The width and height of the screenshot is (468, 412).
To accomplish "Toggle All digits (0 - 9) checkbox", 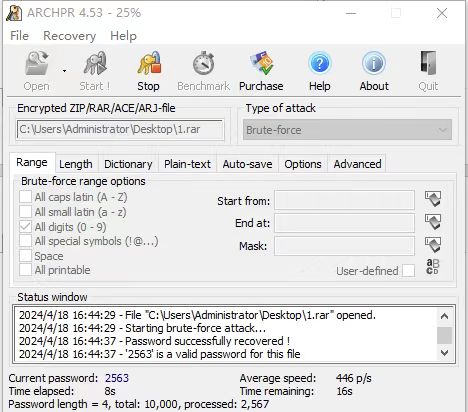I will pos(25,227).
